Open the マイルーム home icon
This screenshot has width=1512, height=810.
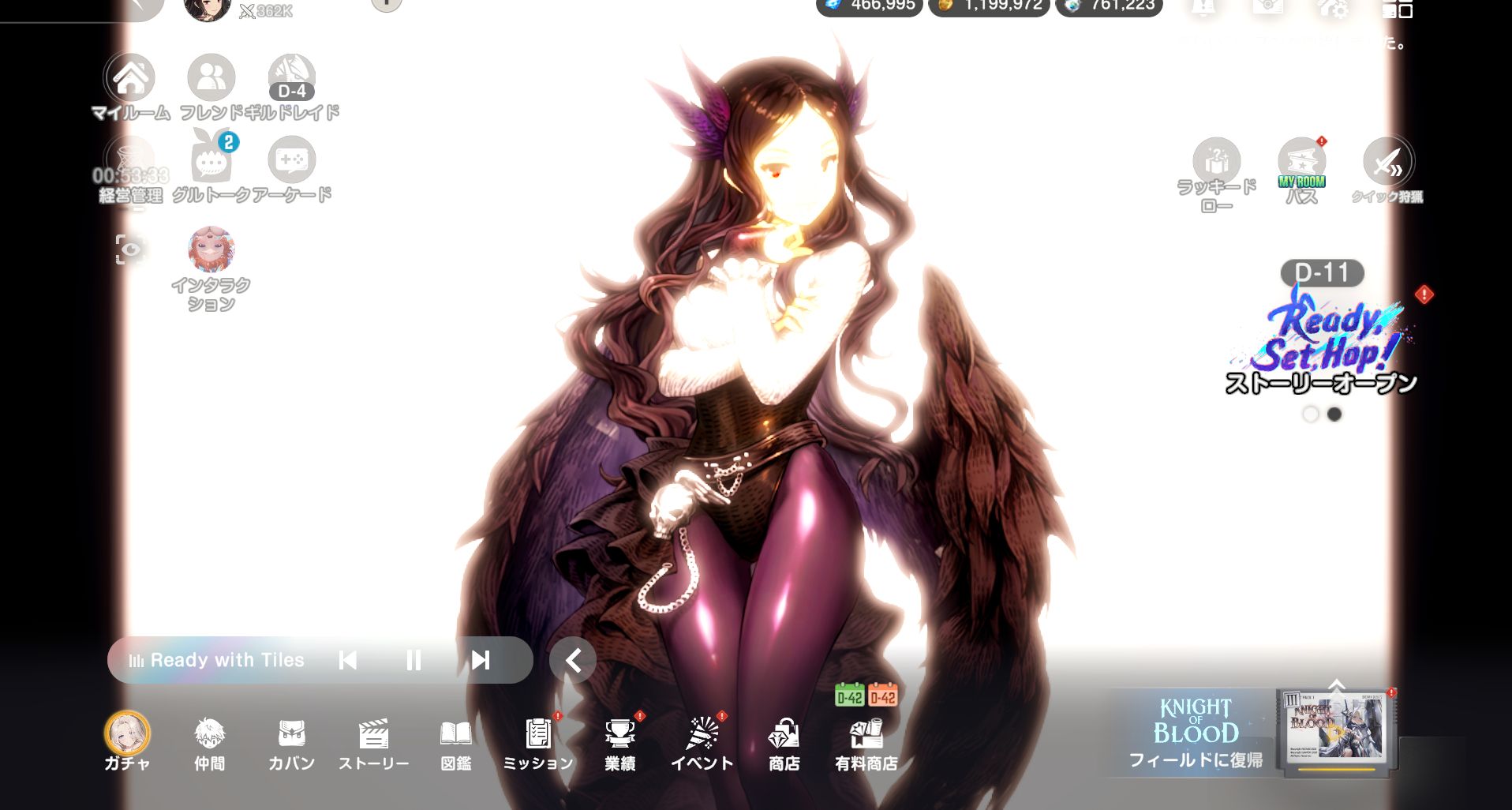(130, 80)
